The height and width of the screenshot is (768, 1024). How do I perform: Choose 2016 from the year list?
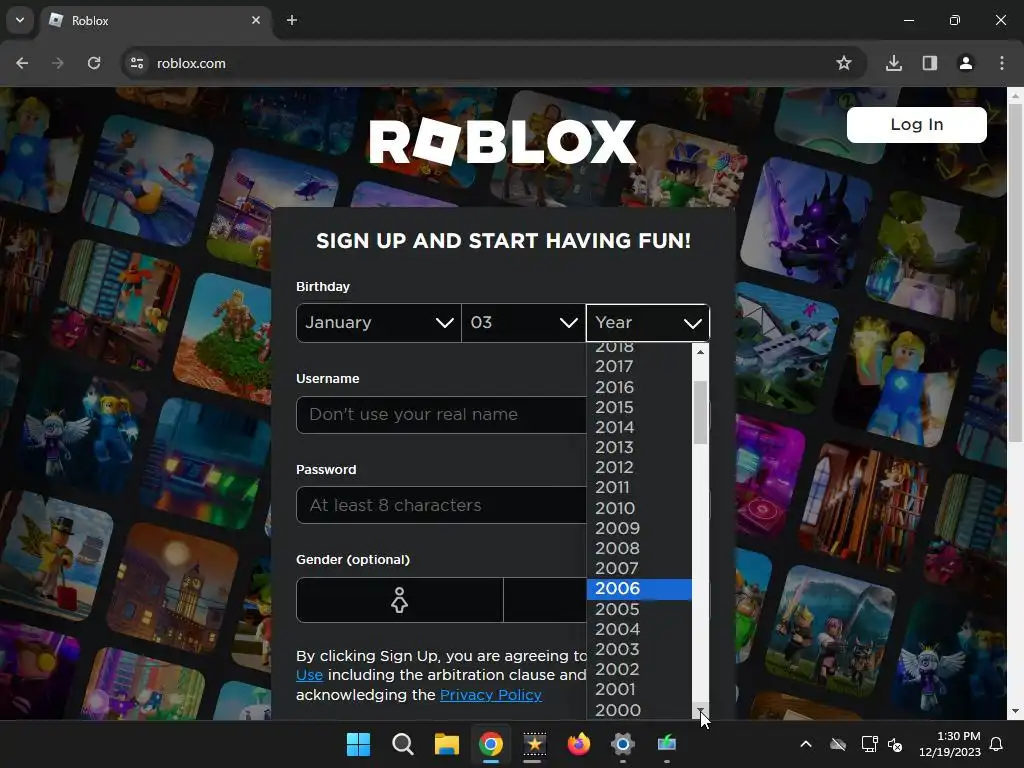(639, 387)
